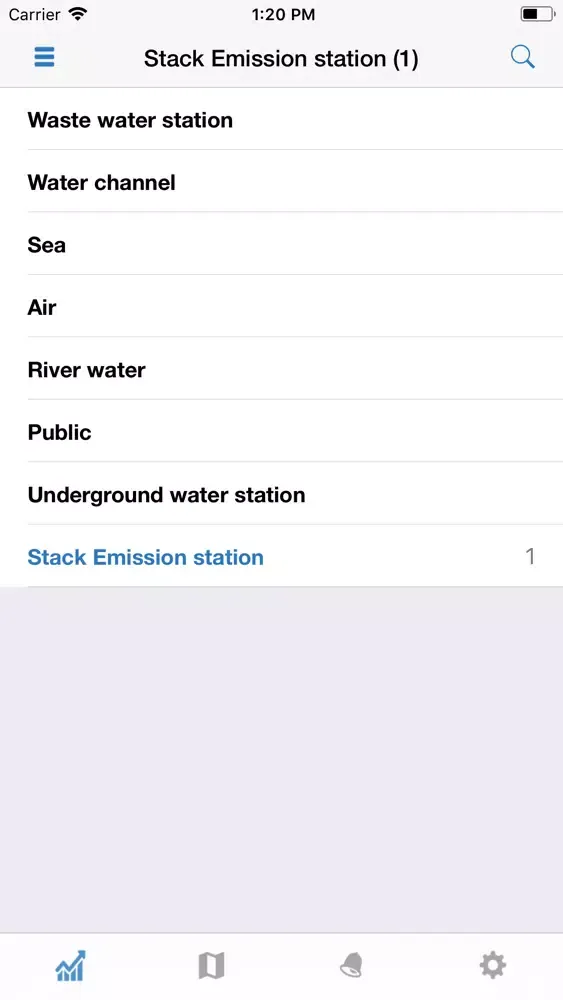Open the hamburger menu icon
This screenshot has width=563, height=1000.
(44, 57)
